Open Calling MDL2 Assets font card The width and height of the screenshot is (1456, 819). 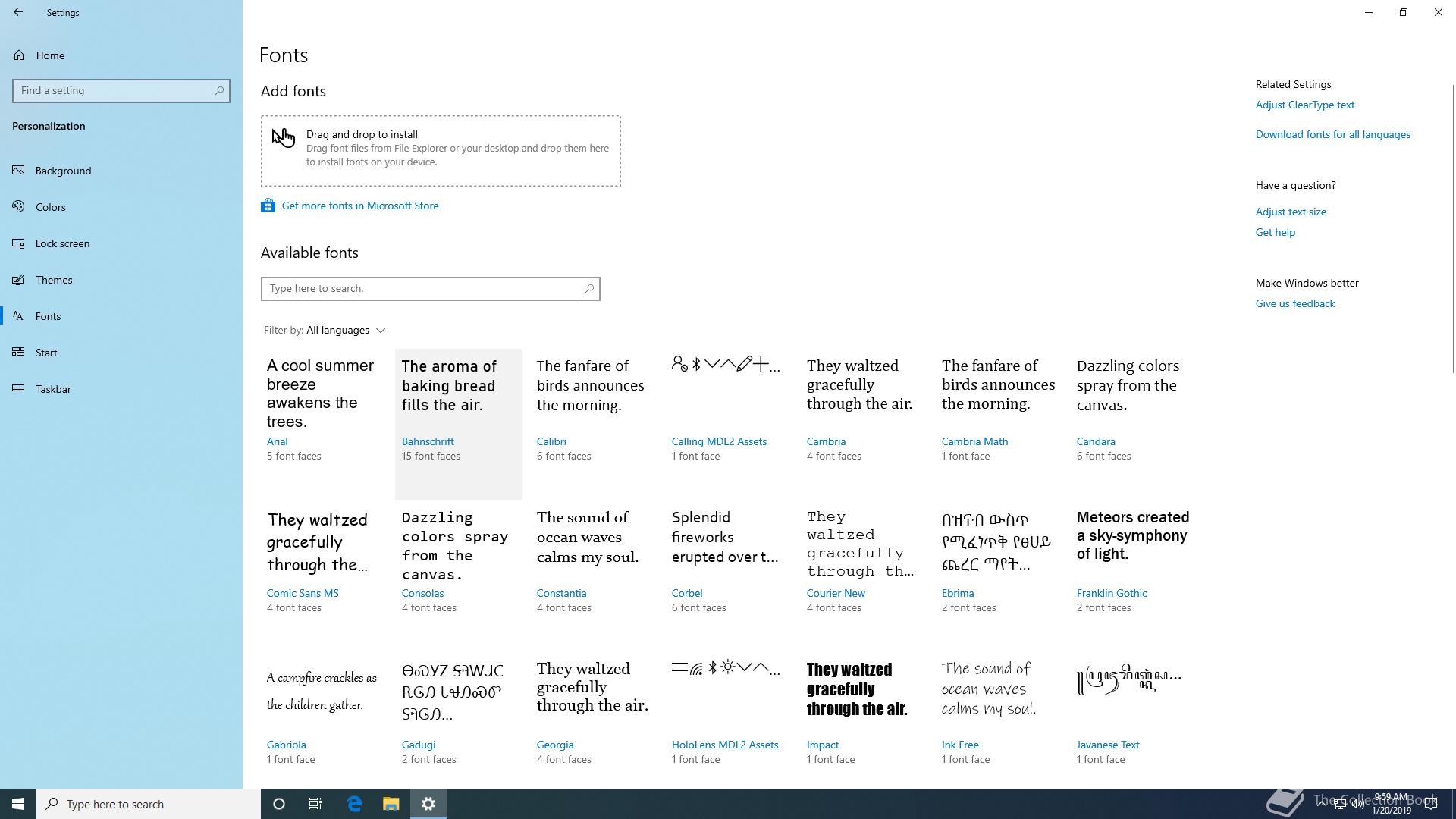728,425
